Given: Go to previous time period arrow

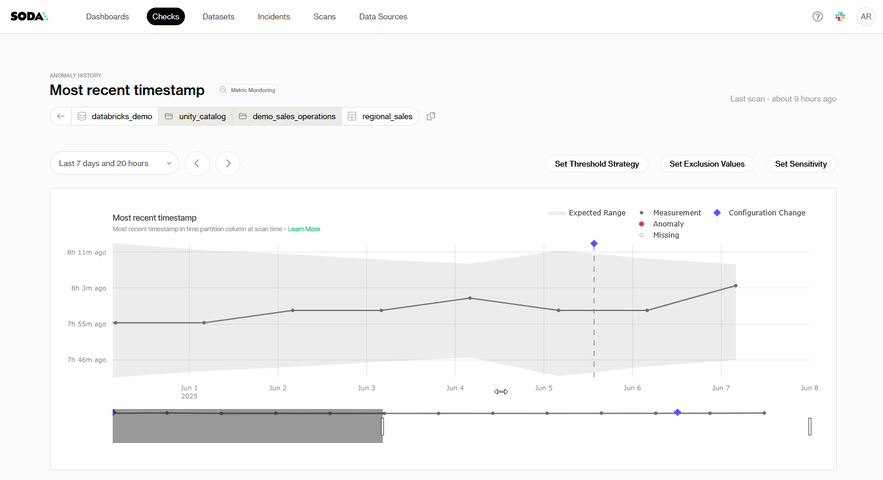Looking at the screenshot, I should (x=197, y=163).
